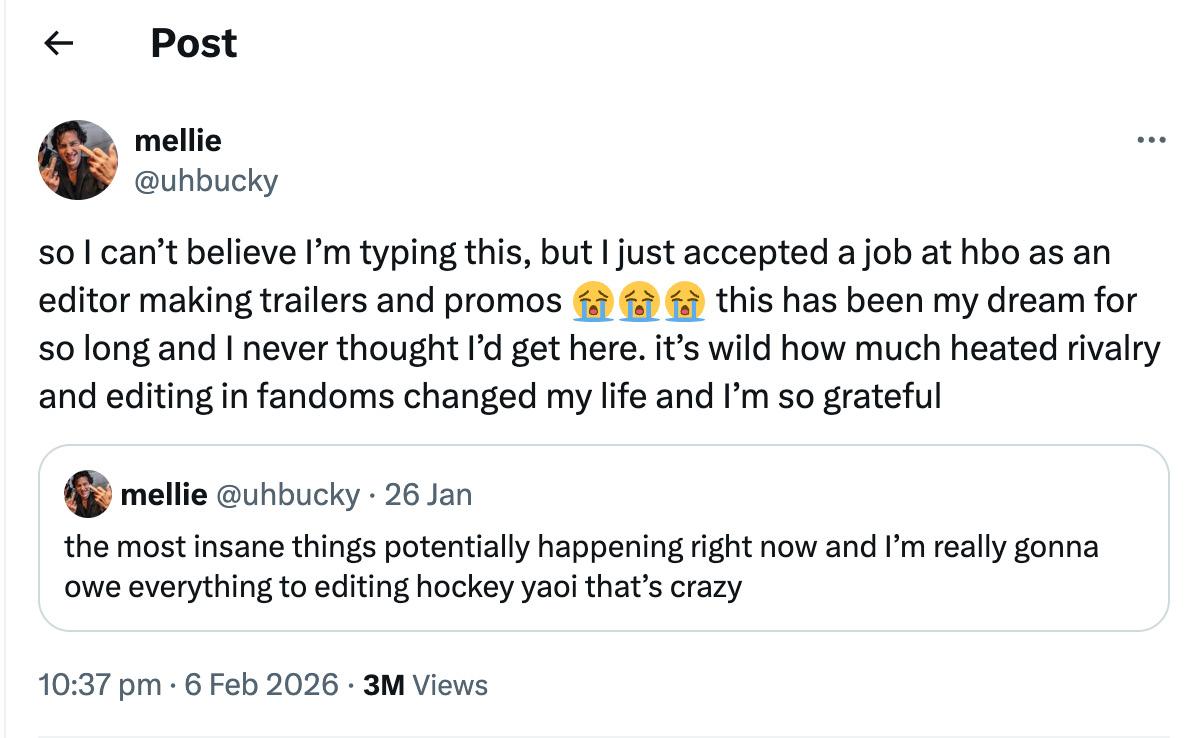Click the small avatar in quoted post

click(88, 494)
